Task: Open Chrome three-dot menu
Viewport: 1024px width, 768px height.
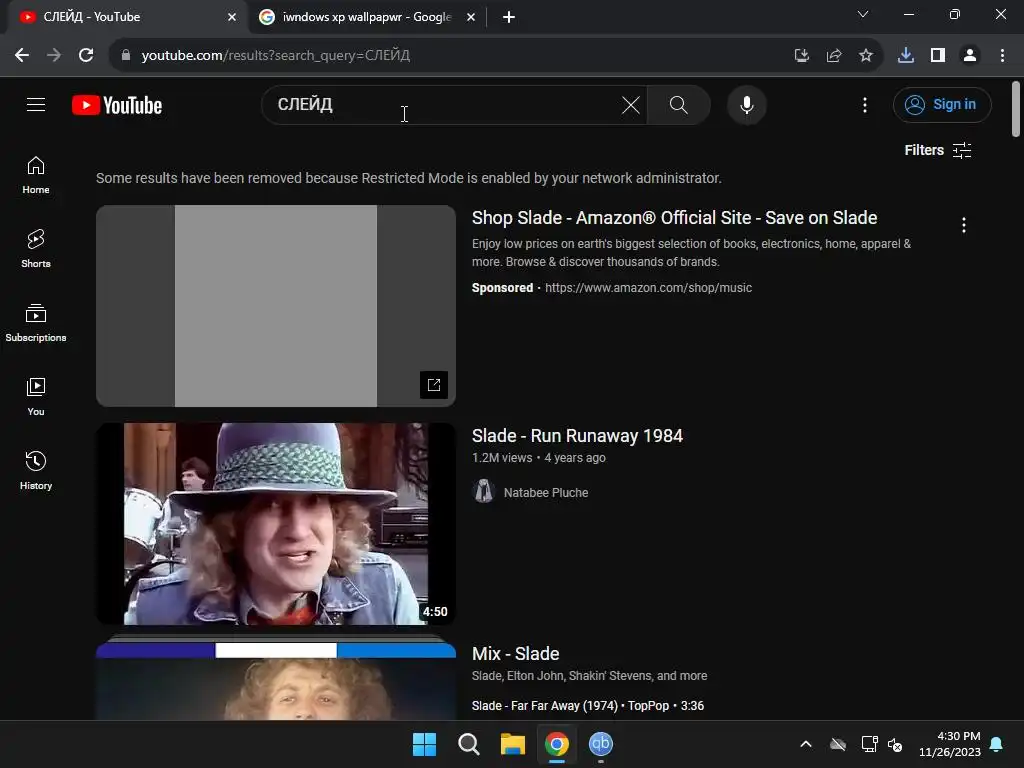Action: click(1002, 55)
